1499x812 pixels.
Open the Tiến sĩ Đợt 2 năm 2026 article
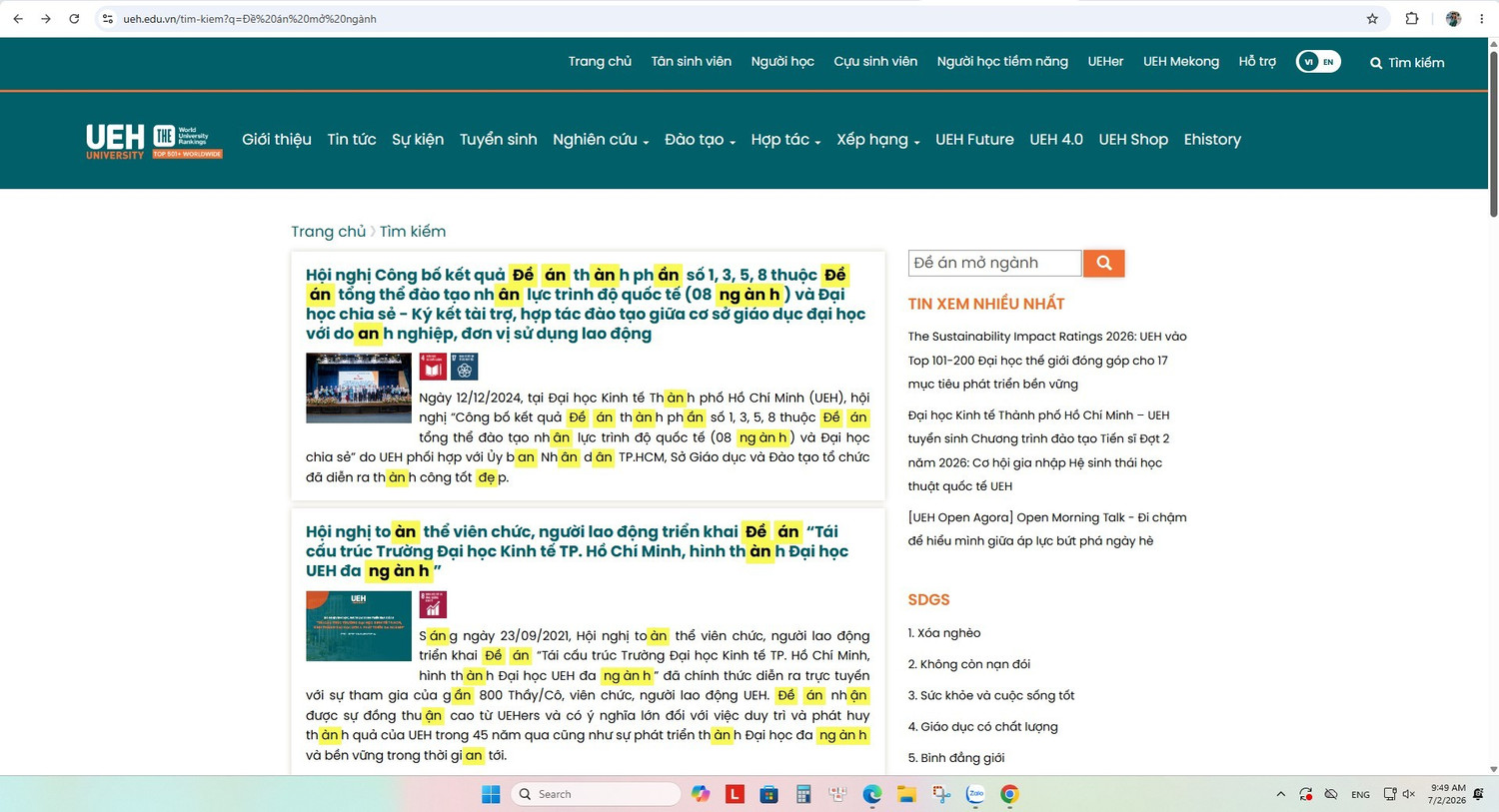pyautogui.click(x=1038, y=450)
